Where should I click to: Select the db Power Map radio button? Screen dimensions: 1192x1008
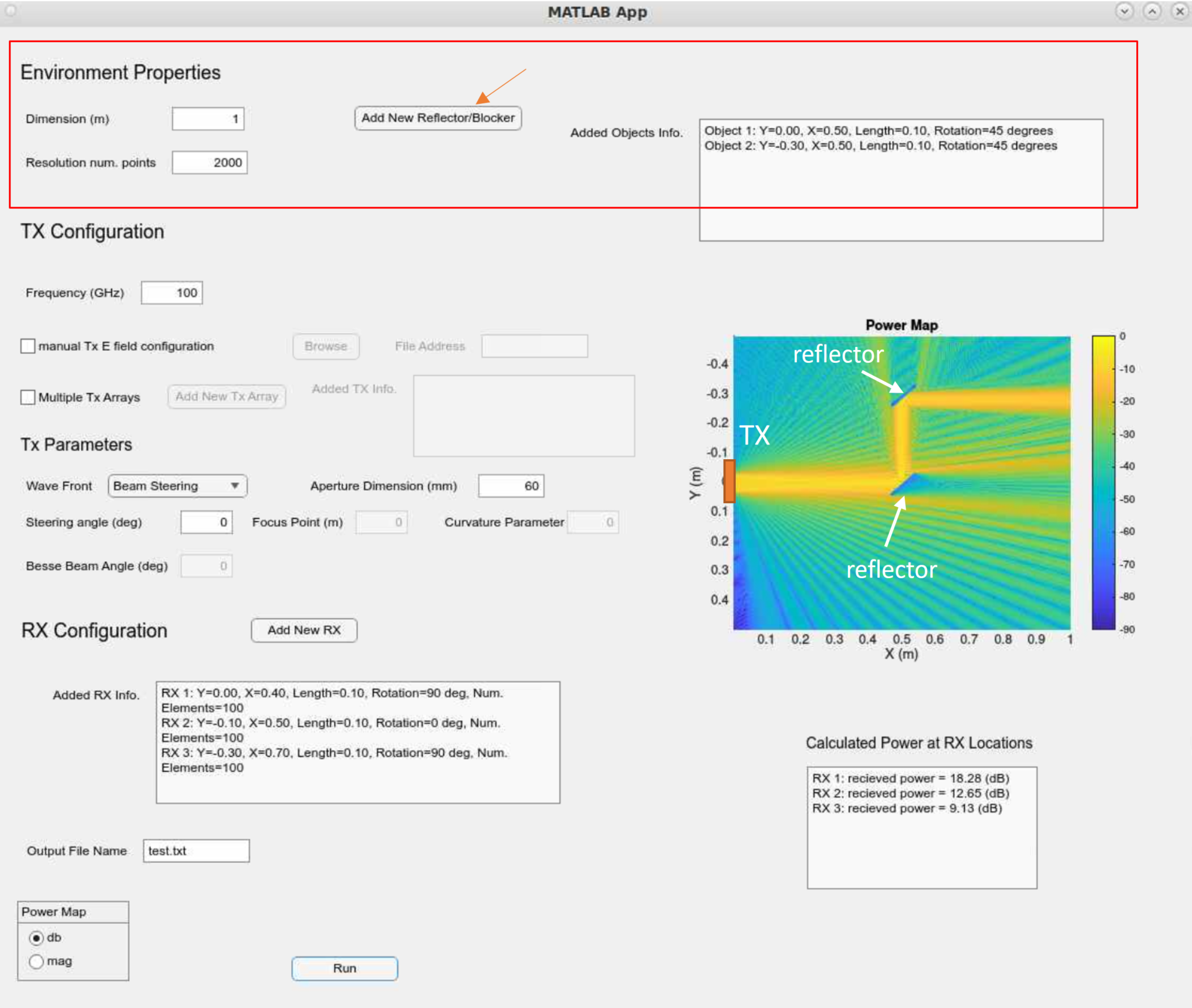pyautogui.click(x=36, y=938)
